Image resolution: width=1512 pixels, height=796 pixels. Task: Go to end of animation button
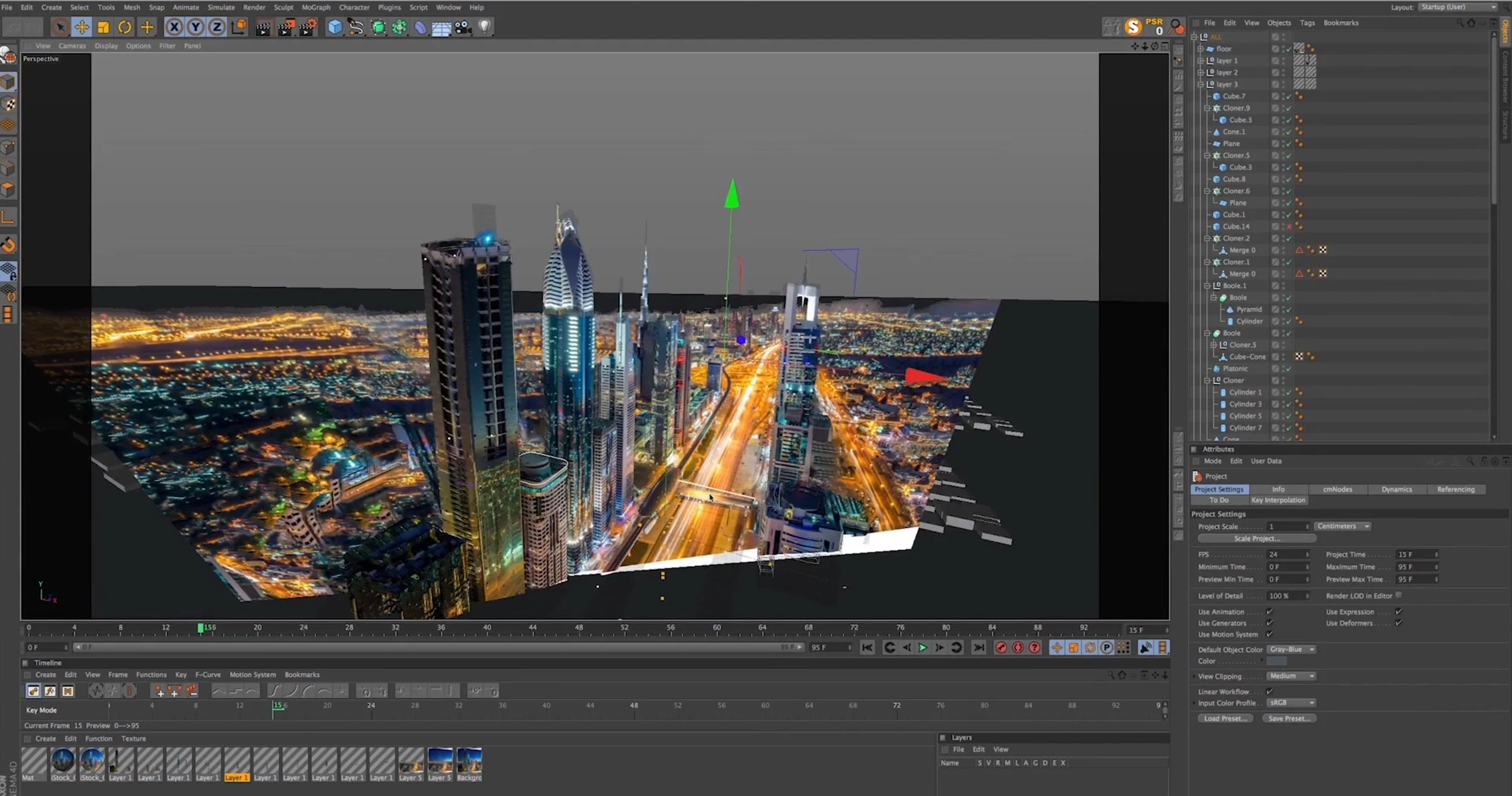(978, 648)
